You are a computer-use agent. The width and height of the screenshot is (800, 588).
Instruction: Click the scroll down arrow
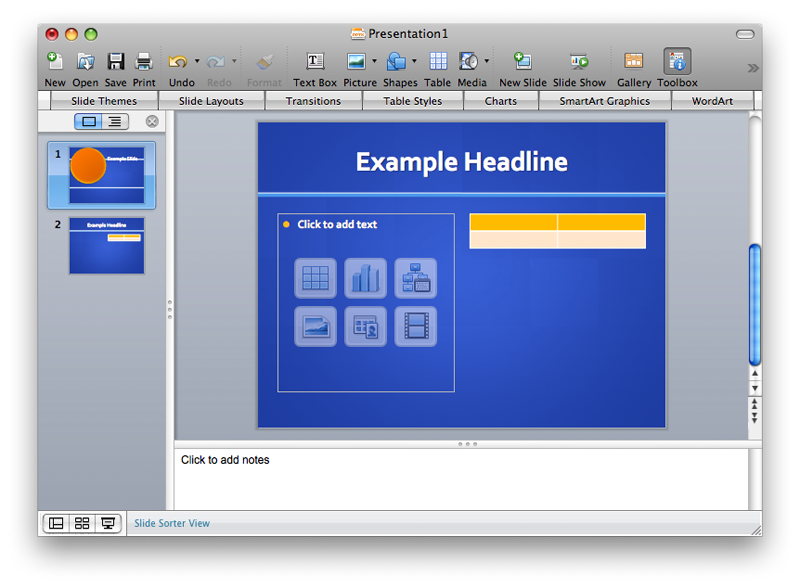tap(755, 388)
